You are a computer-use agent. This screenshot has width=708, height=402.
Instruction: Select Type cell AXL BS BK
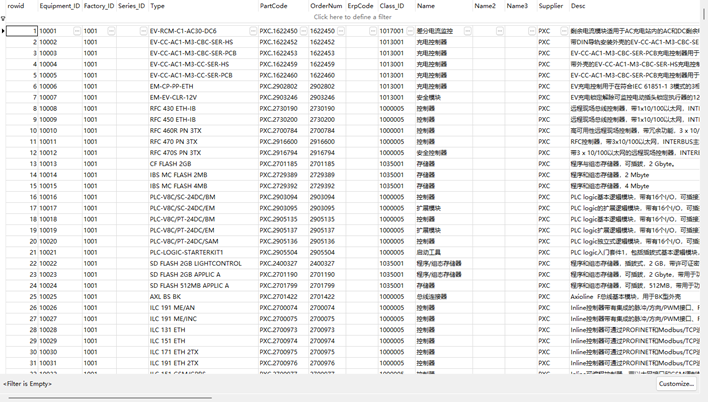click(203, 297)
